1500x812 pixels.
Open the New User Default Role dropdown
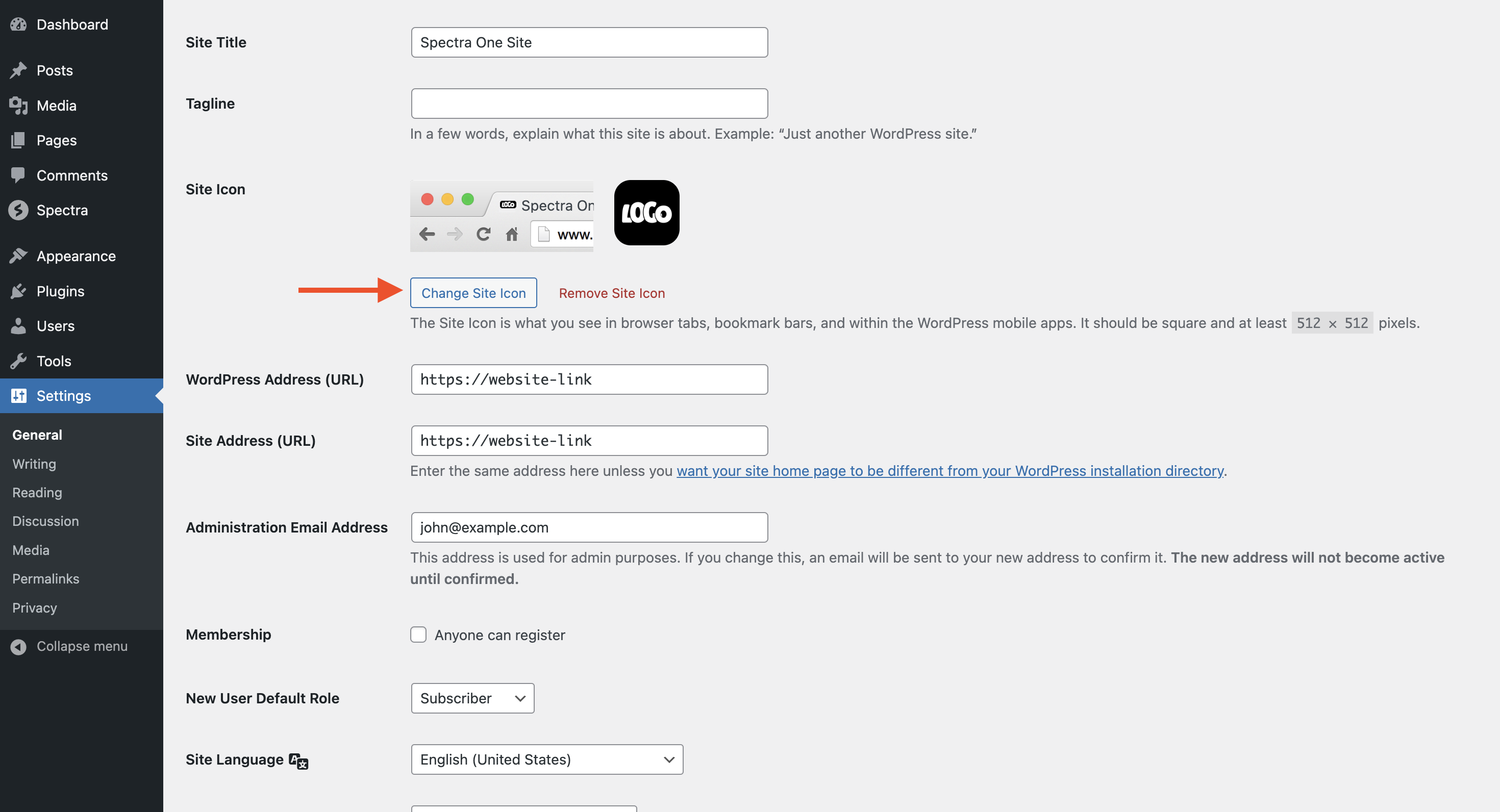click(x=472, y=698)
